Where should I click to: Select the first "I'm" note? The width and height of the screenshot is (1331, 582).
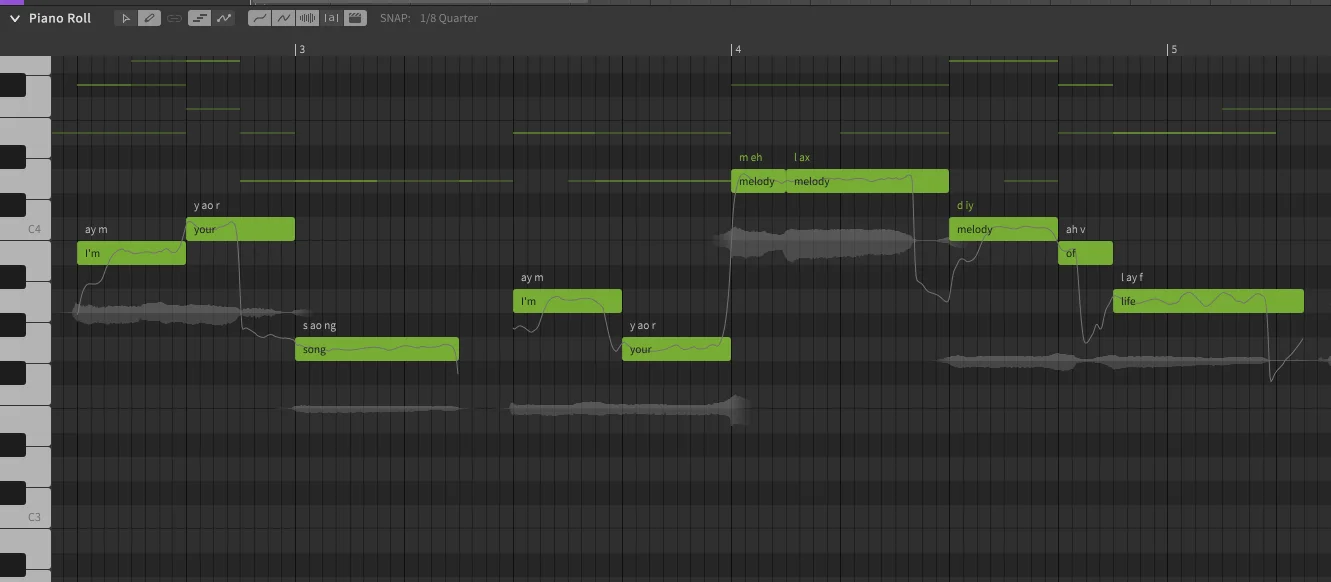point(131,253)
